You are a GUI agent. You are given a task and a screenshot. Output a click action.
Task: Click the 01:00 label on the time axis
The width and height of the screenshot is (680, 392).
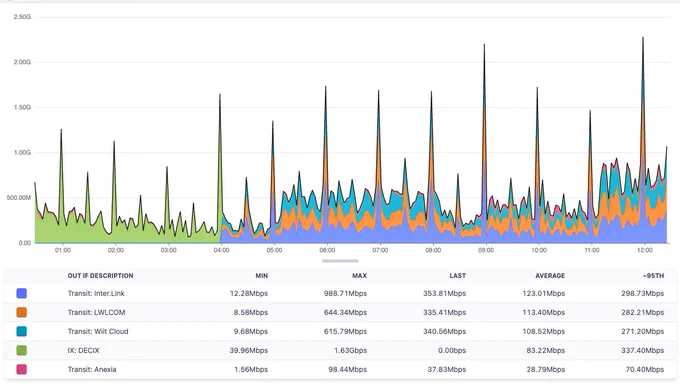tap(63, 250)
